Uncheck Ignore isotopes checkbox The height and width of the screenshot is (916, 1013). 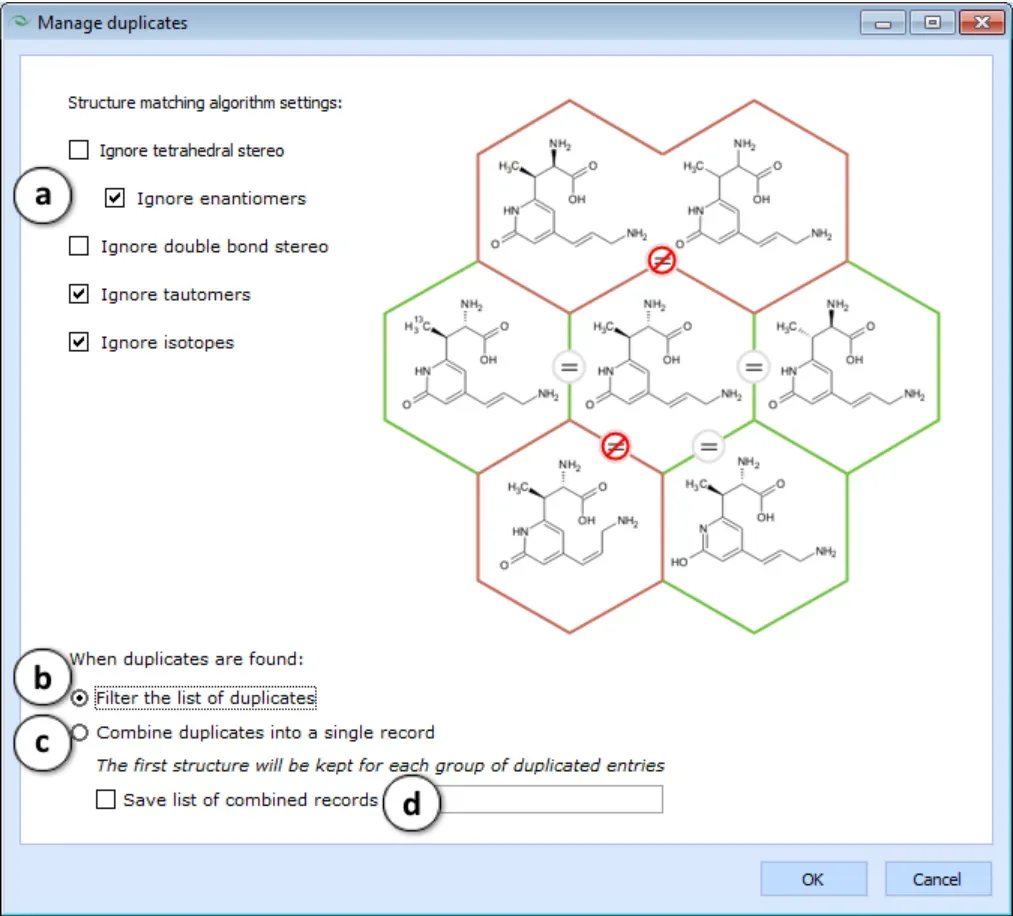click(79, 342)
